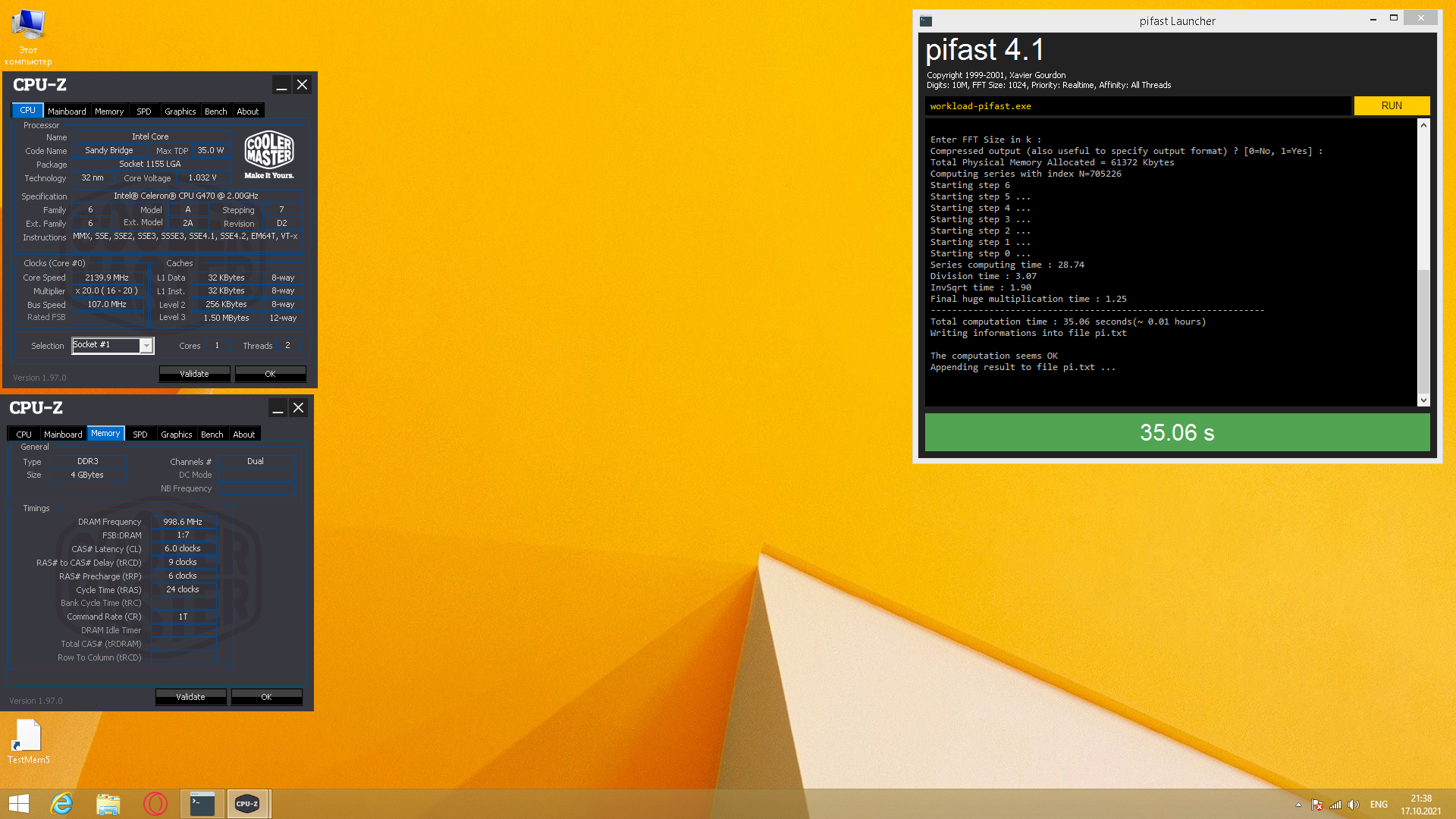Switch to Memory tab in top CPU-Z
The width and height of the screenshot is (1456, 819).
click(109, 111)
